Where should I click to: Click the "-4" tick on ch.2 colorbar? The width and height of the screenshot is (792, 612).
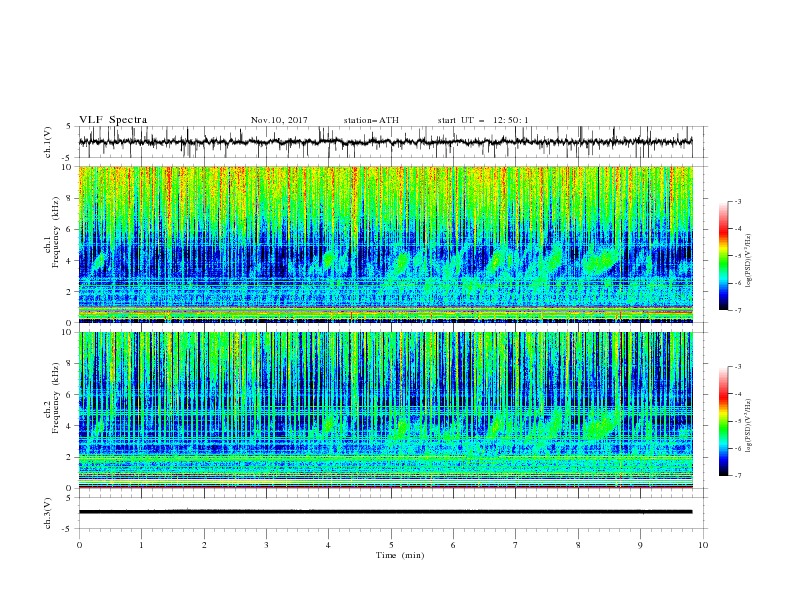[x=737, y=394]
